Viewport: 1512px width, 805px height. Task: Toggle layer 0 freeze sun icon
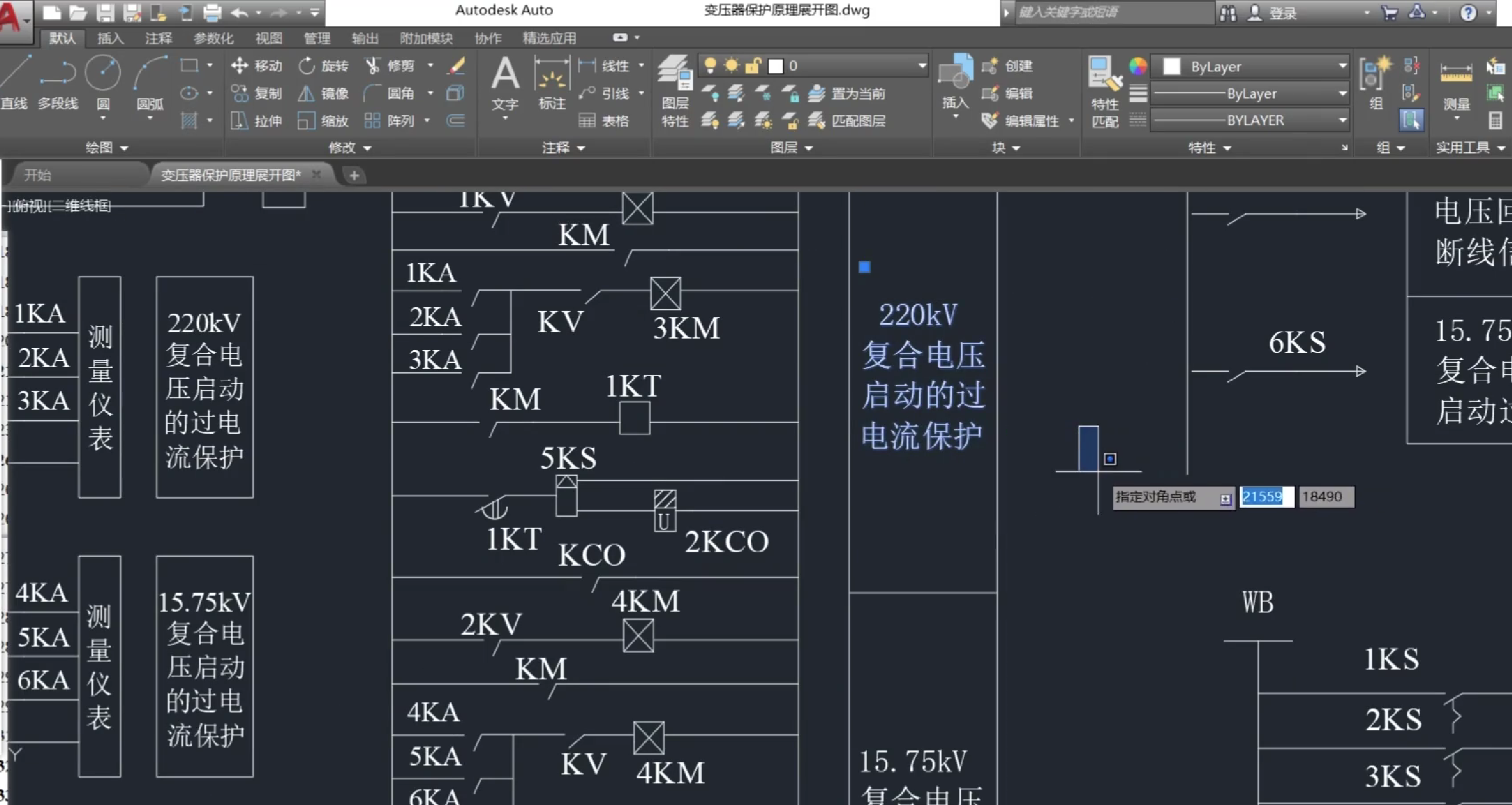pyautogui.click(x=731, y=66)
